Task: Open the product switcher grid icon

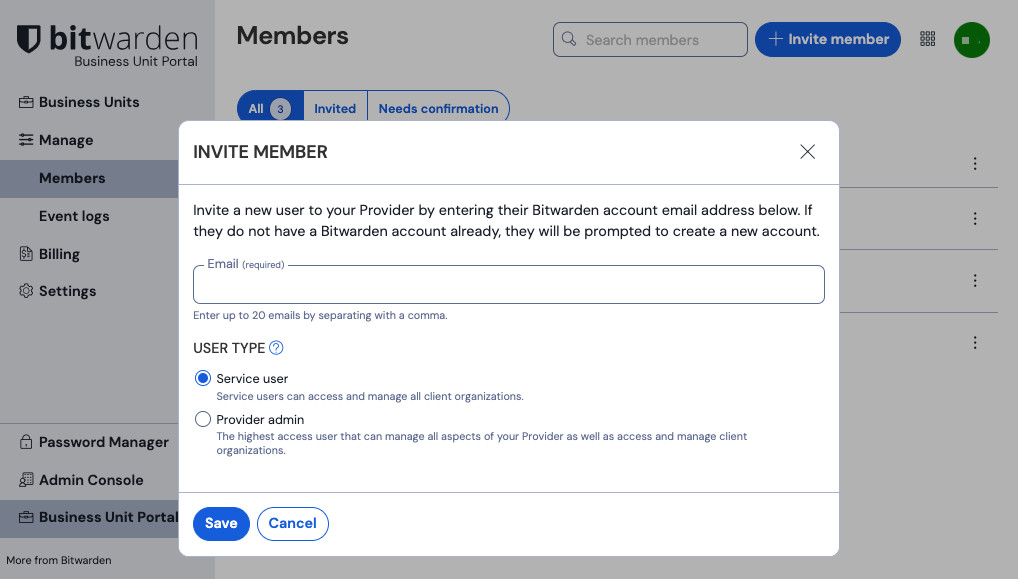Action: click(x=928, y=39)
